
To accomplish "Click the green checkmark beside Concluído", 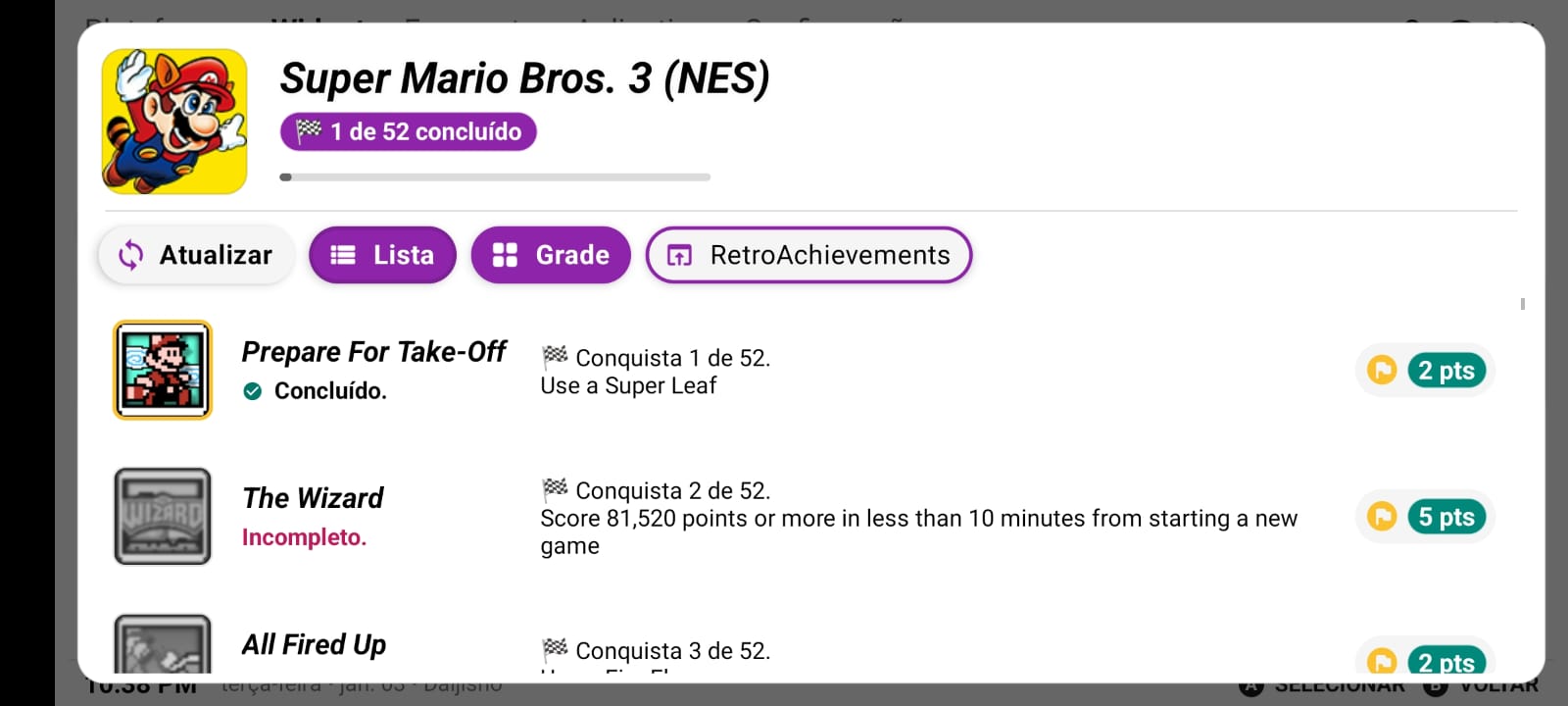I will pos(253,391).
